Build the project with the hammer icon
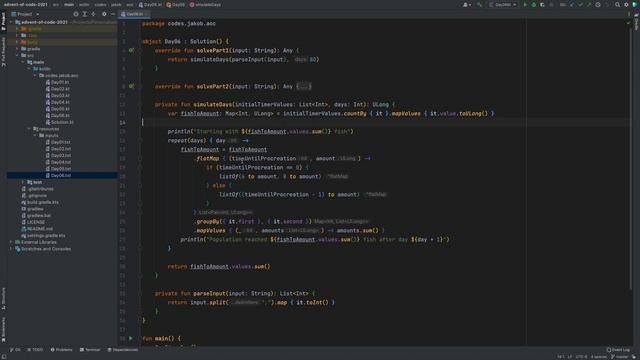Screen dimensions: 640x360 479,5
